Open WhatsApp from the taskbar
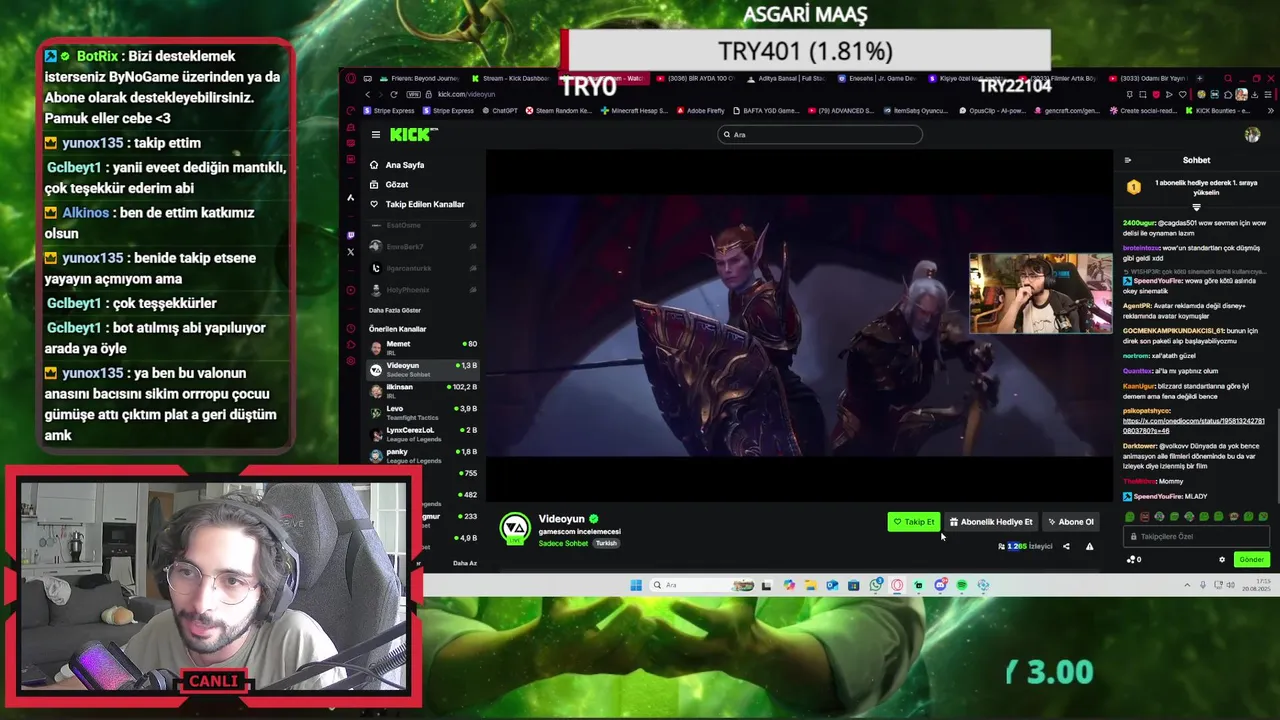 point(876,585)
